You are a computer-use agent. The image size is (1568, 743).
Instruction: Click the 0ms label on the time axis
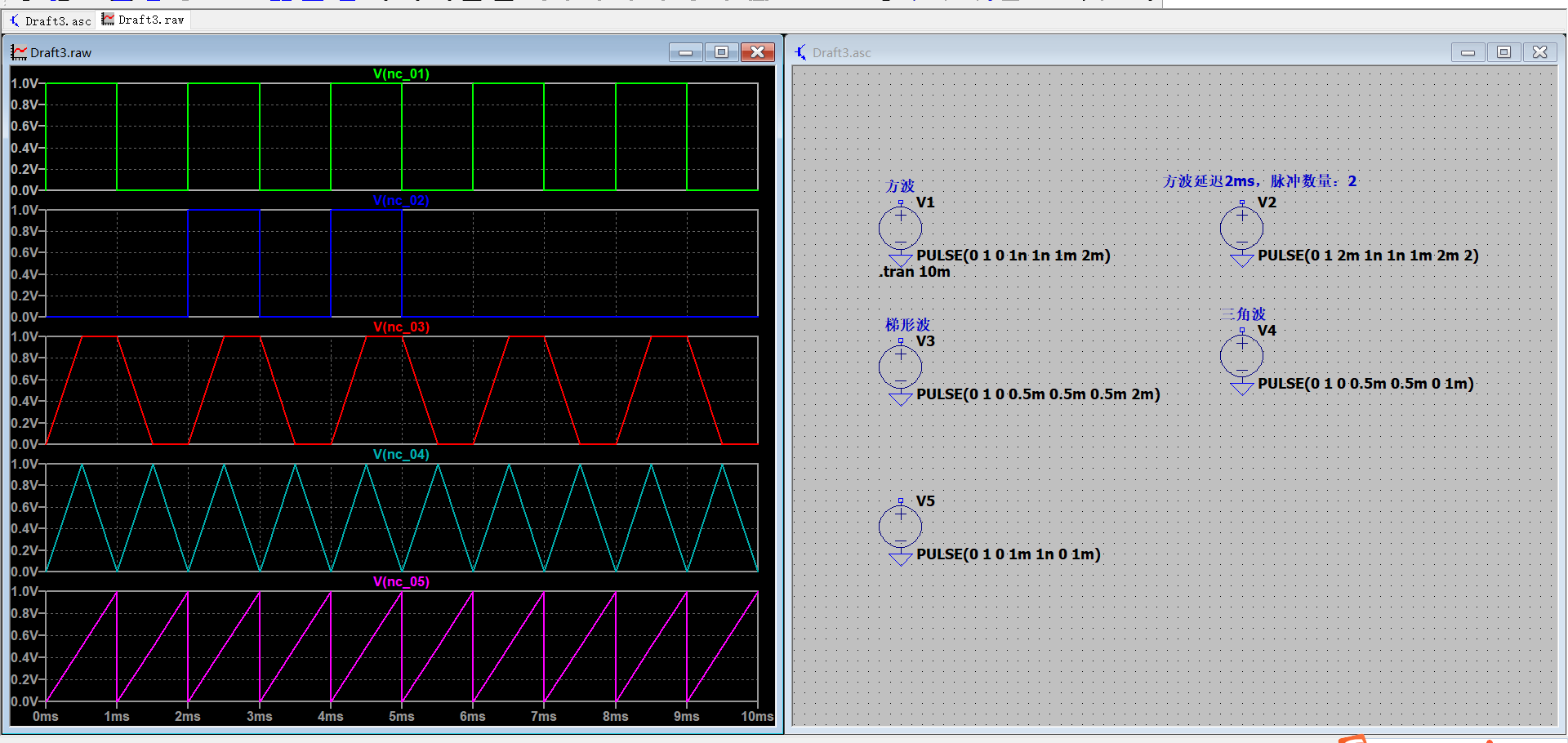46,716
